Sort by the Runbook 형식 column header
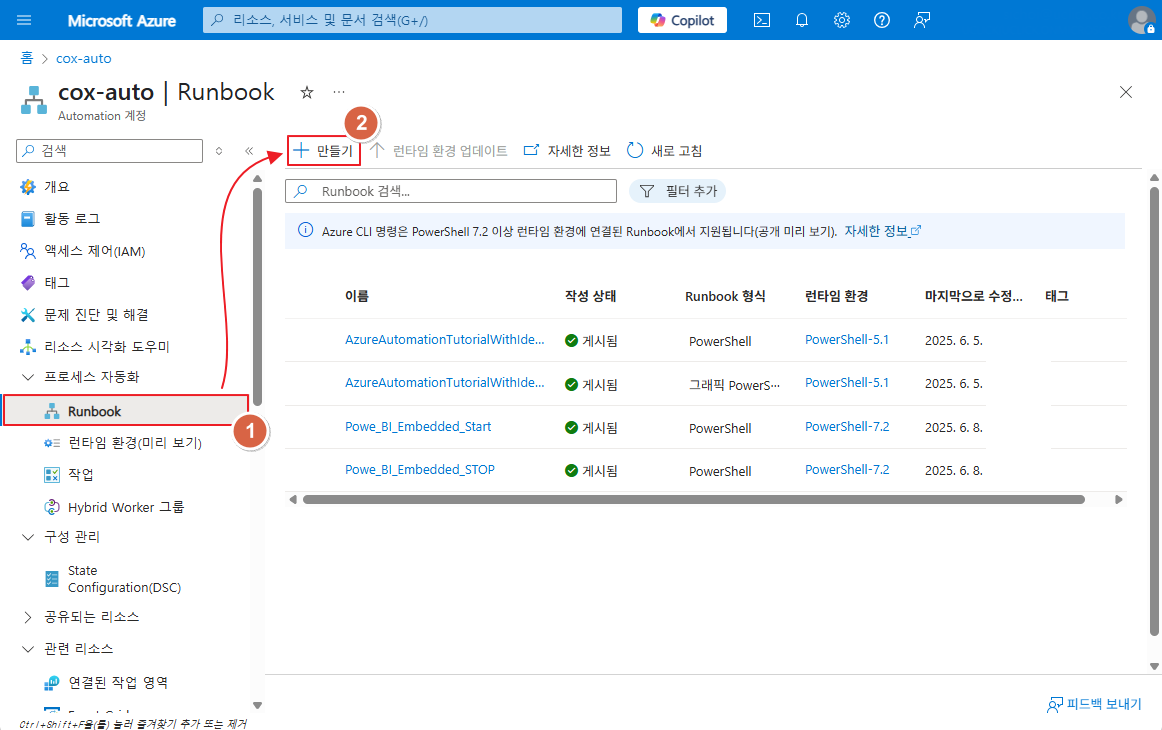Image resolution: width=1162 pixels, height=730 pixels. tap(725, 296)
